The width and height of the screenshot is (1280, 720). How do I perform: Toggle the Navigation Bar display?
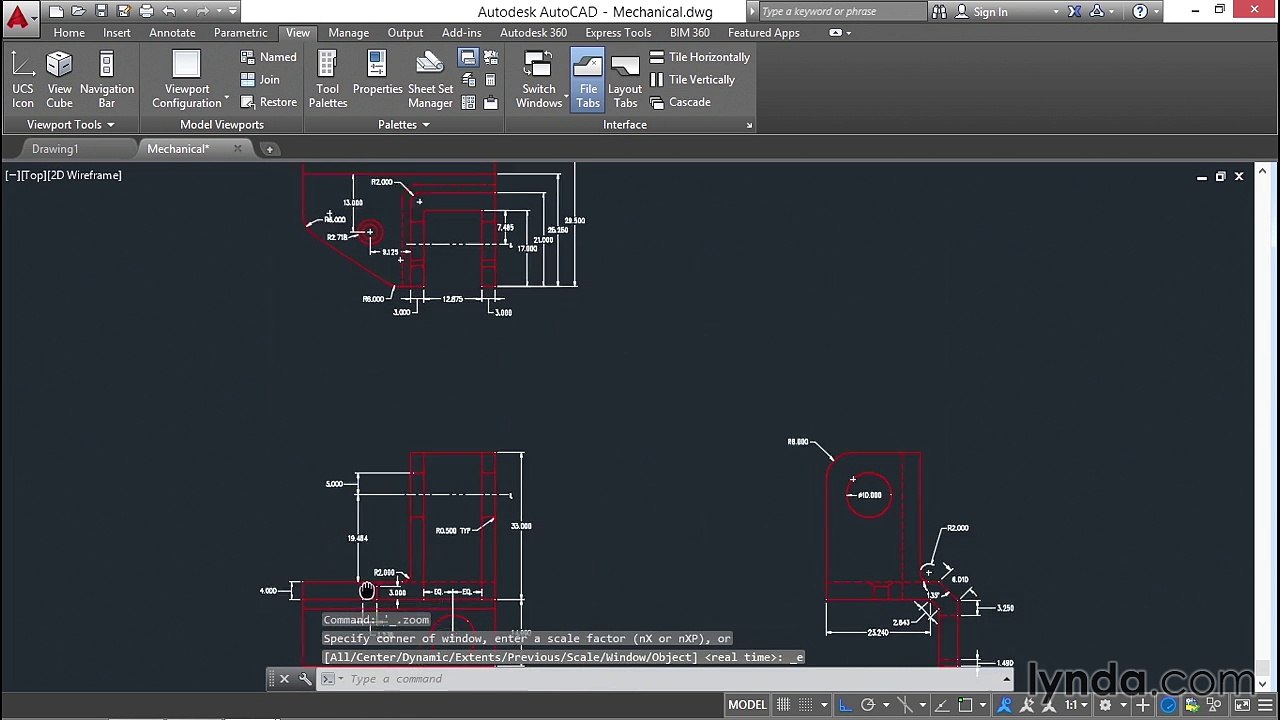(x=107, y=80)
